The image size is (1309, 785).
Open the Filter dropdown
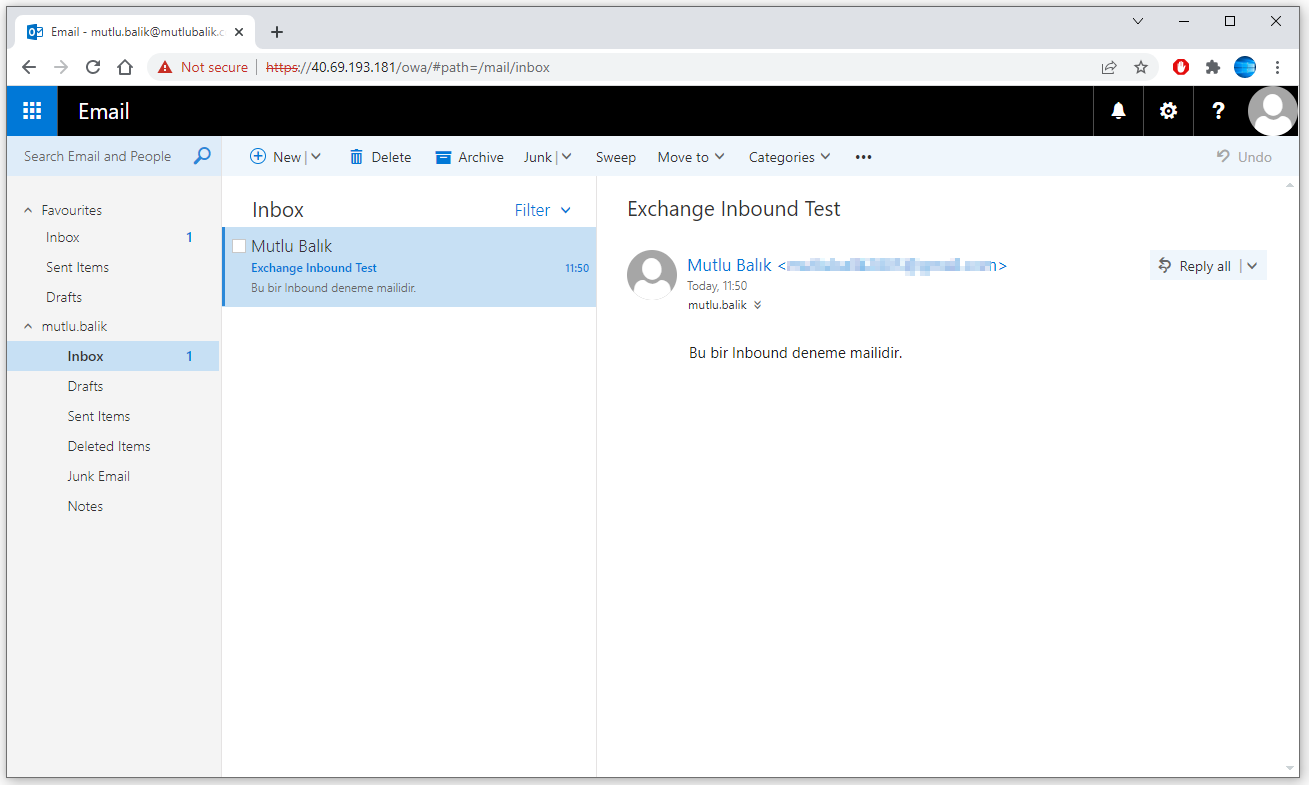[542, 210]
